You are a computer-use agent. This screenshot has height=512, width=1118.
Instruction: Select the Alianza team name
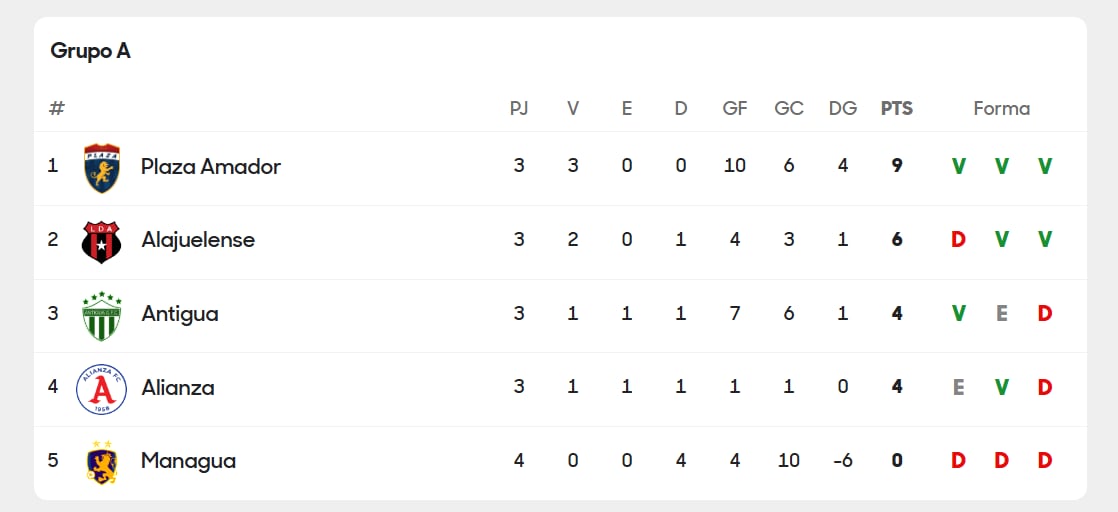[x=177, y=388]
